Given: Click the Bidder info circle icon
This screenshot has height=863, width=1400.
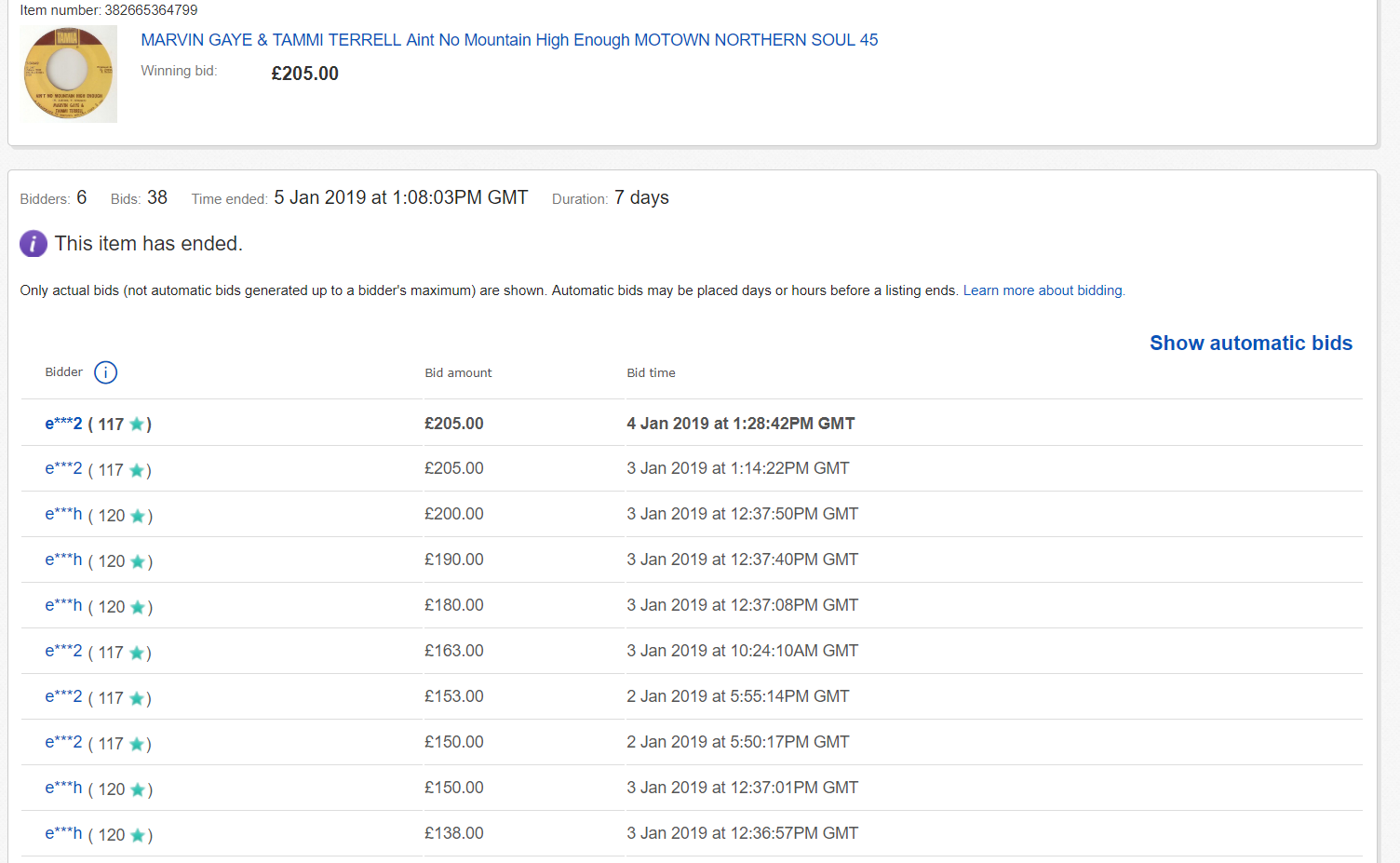Looking at the screenshot, I should click(106, 372).
